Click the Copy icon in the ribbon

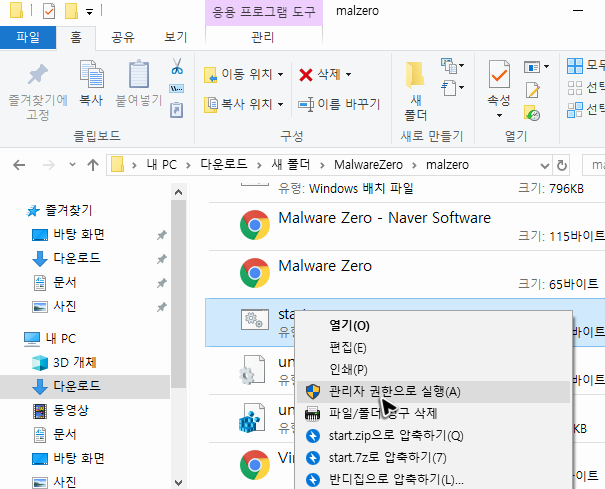pyautogui.click(x=91, y=74)
